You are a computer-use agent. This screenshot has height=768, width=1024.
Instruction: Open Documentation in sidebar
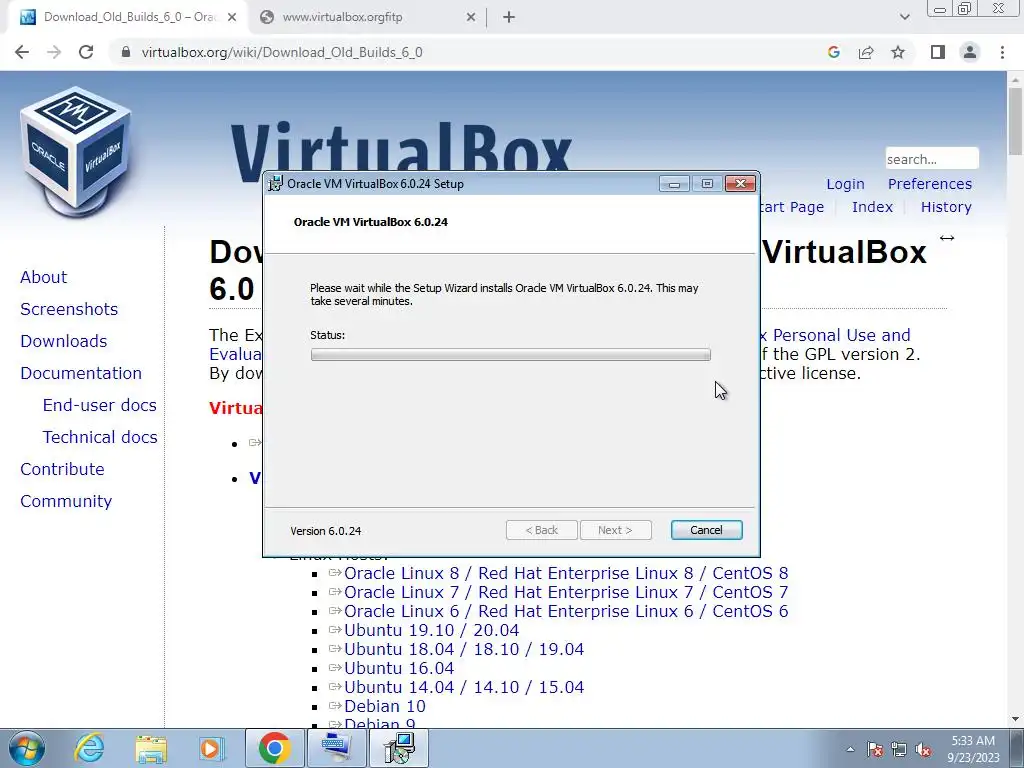point(80,373)
